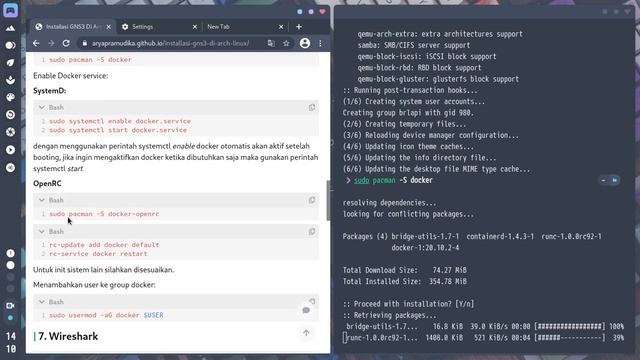Click the comment bubble icon on page
The image size is (640, 360).
[306, 311]
